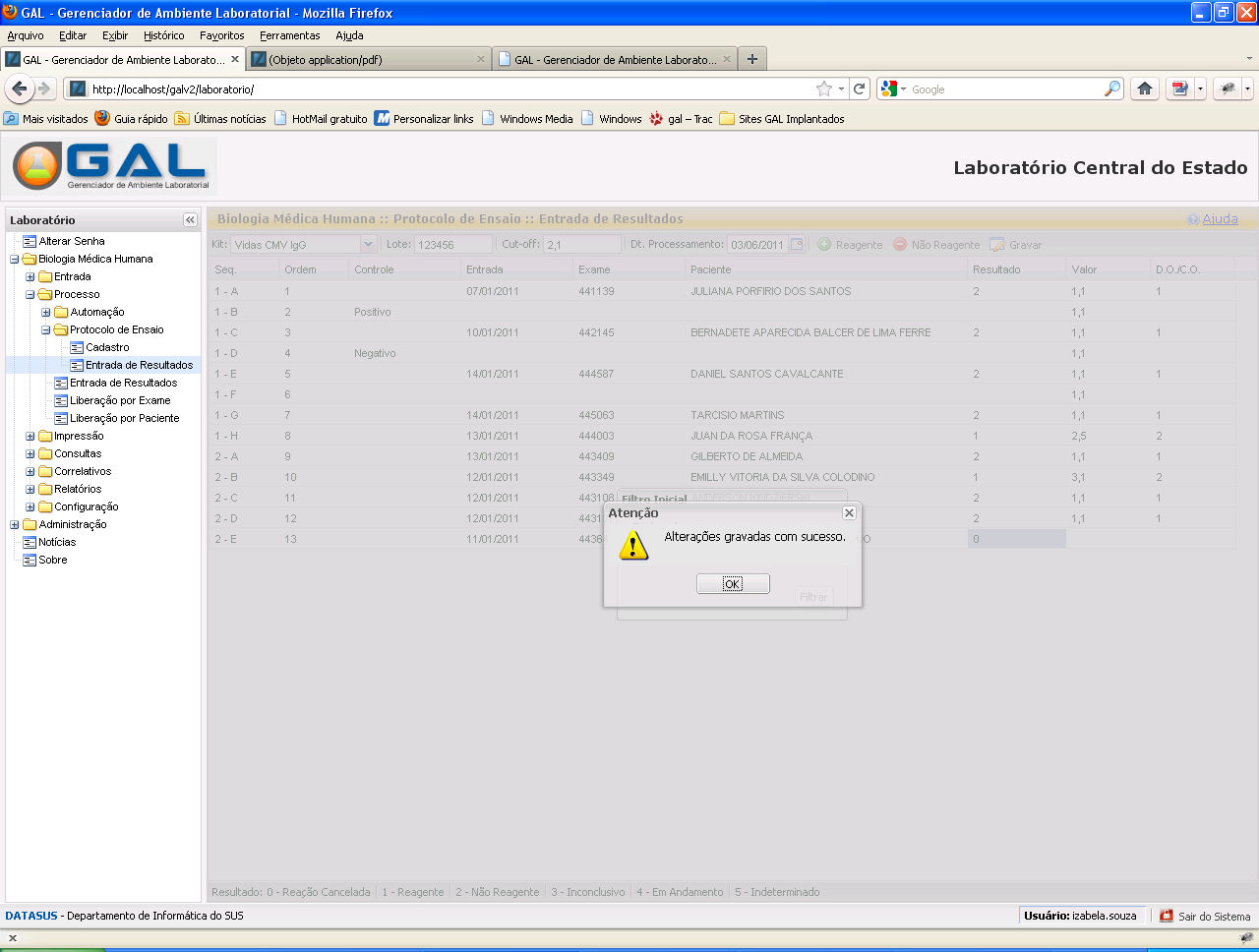Expand the Correlativos folder node
The image size is (1259, 952).
click(30, 472)
